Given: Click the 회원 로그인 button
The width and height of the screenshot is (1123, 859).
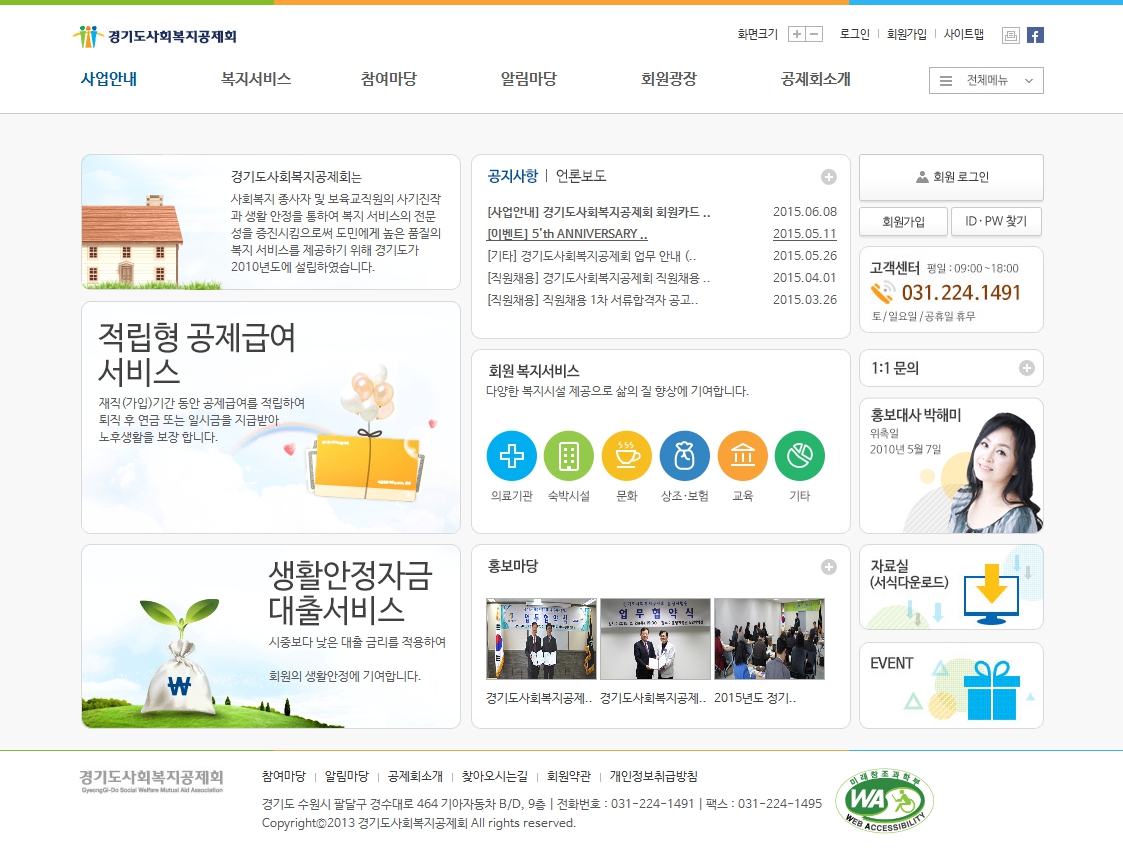Looking at the screenshot, I should click(951, 177).
